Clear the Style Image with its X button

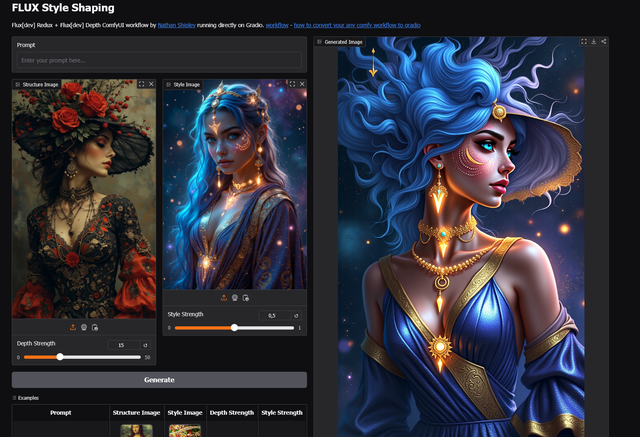pos(302,84)
